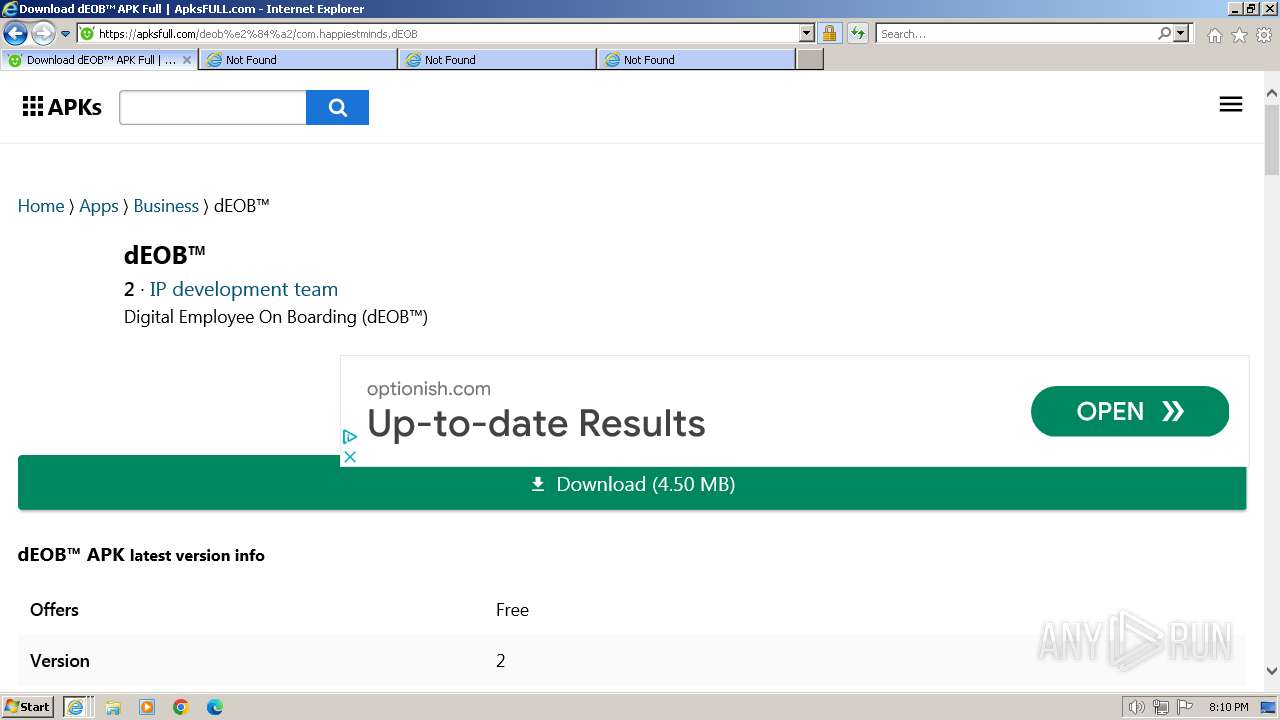The width and height of the screenshot is (1280, 720).
Task: Click the search magnifier icon in IE
Action: tap(1164, 33)
